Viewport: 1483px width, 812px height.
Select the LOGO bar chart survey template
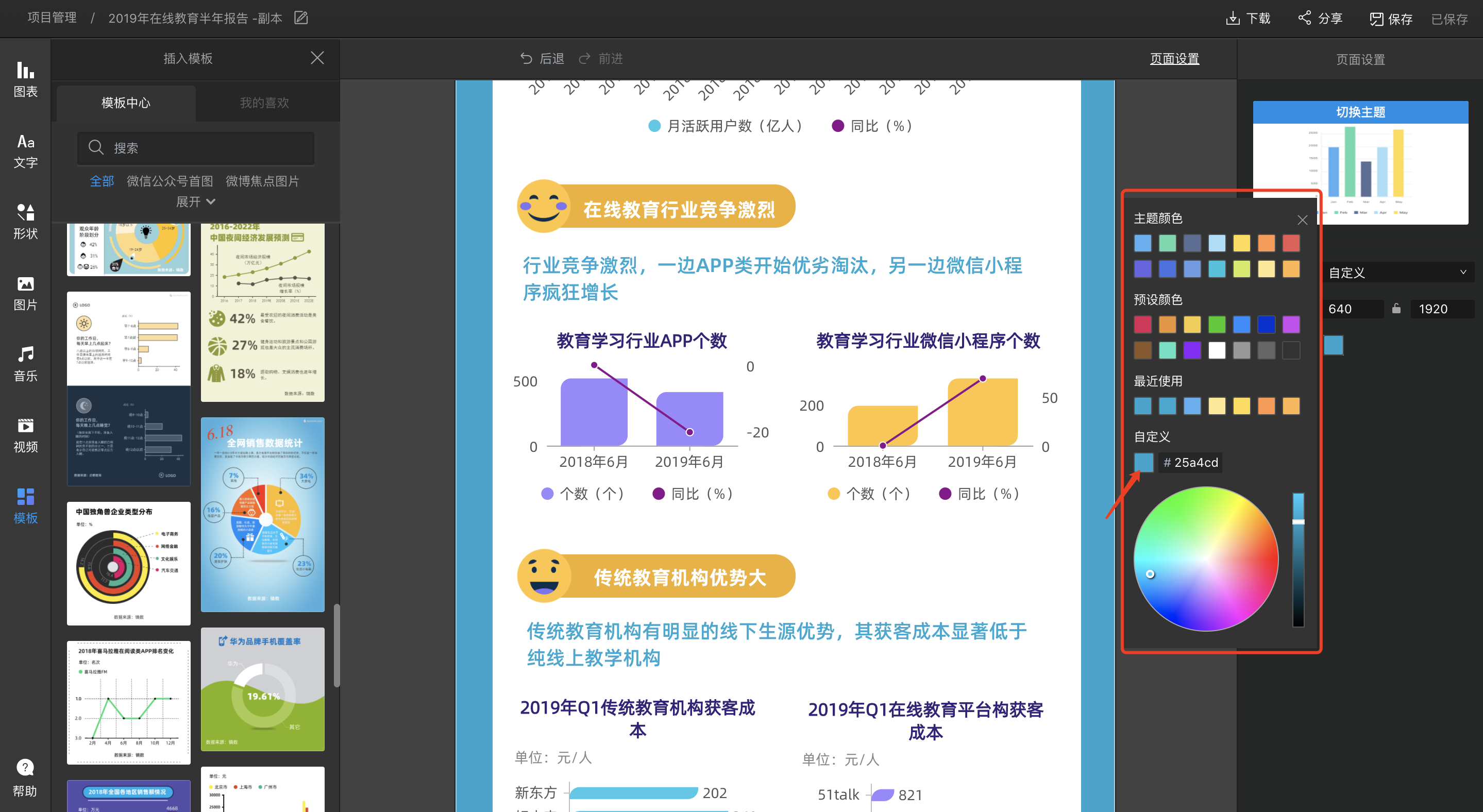click(128, 388)
